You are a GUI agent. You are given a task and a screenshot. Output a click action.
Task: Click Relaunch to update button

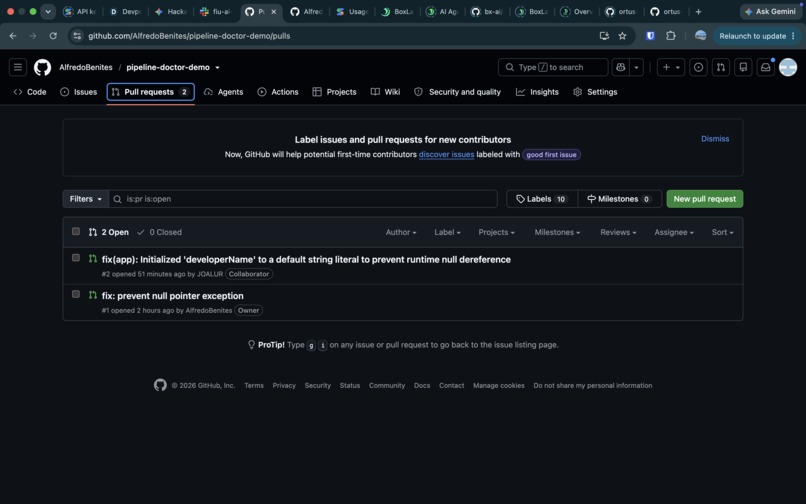pos(756,36)
